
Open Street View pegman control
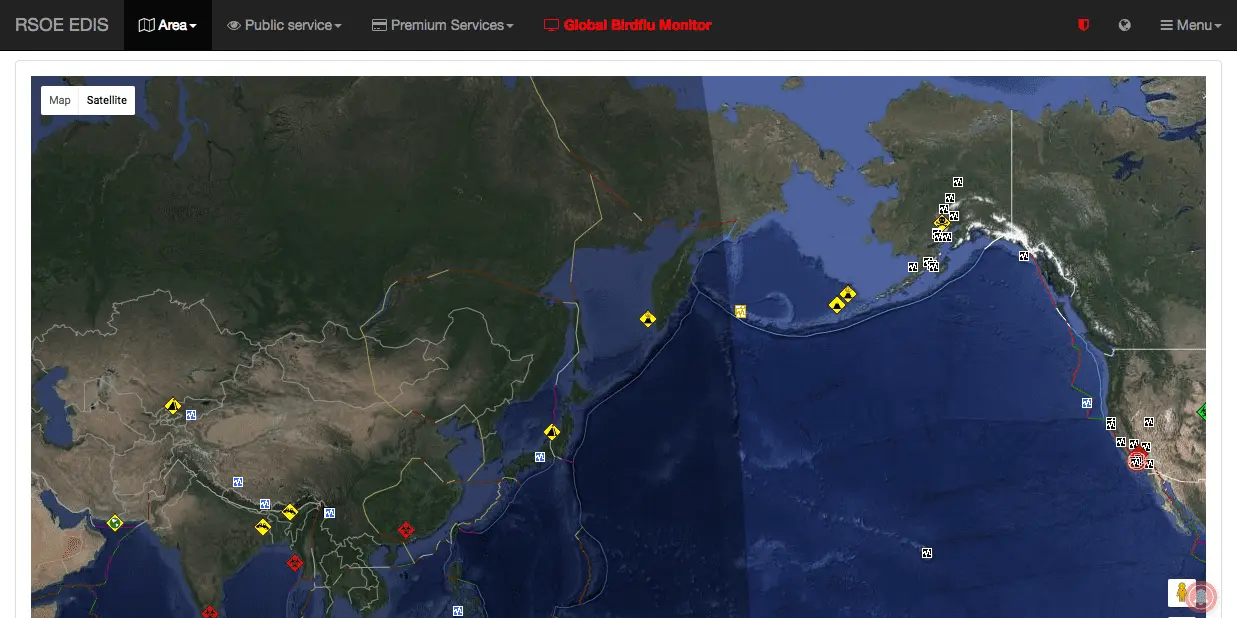[1181, 592]
